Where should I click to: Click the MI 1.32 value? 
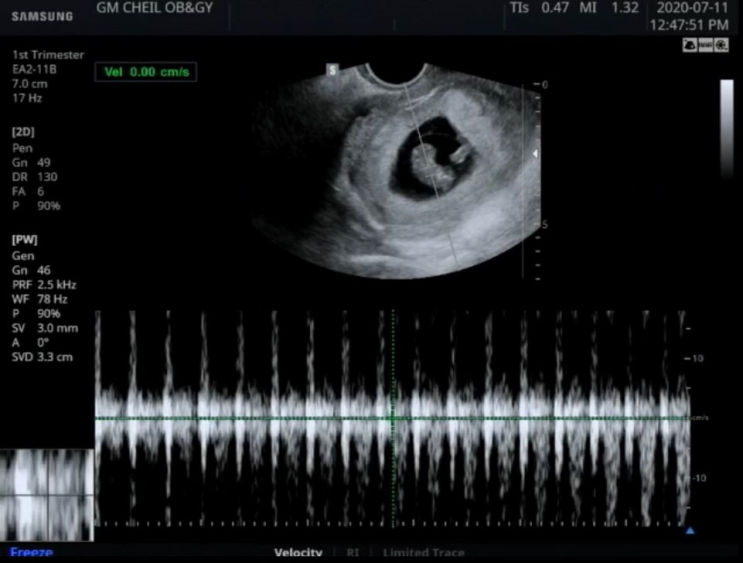point(609,8)
